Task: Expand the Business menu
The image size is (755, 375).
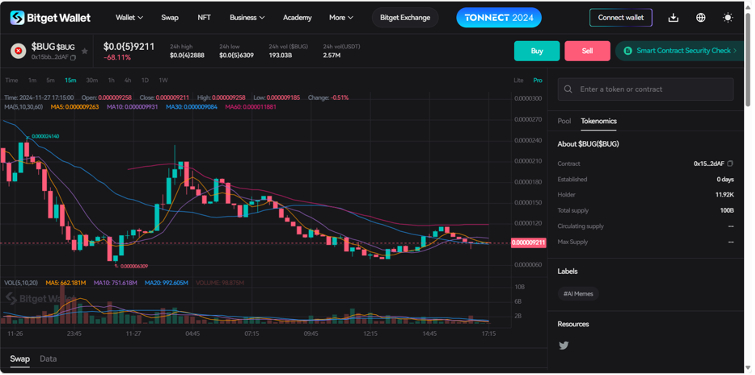Action: (x=247, y=17)
